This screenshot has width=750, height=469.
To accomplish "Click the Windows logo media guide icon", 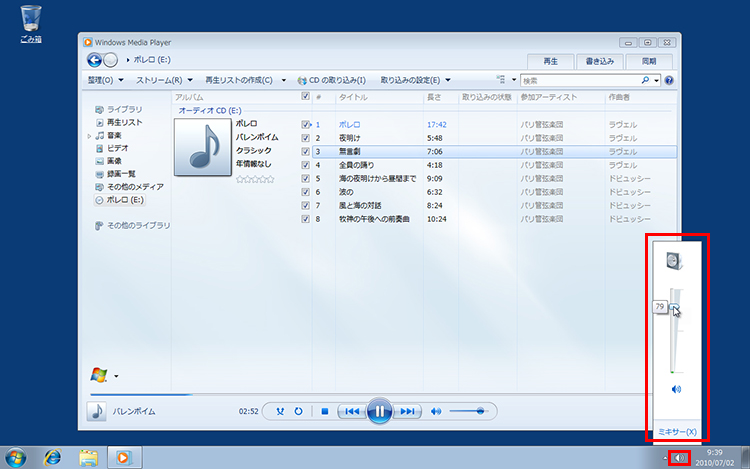I will click(99, 375).
